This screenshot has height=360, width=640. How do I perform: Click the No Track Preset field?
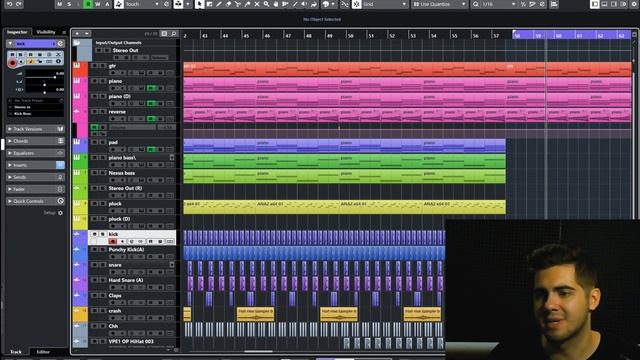(x=36, y=100)
